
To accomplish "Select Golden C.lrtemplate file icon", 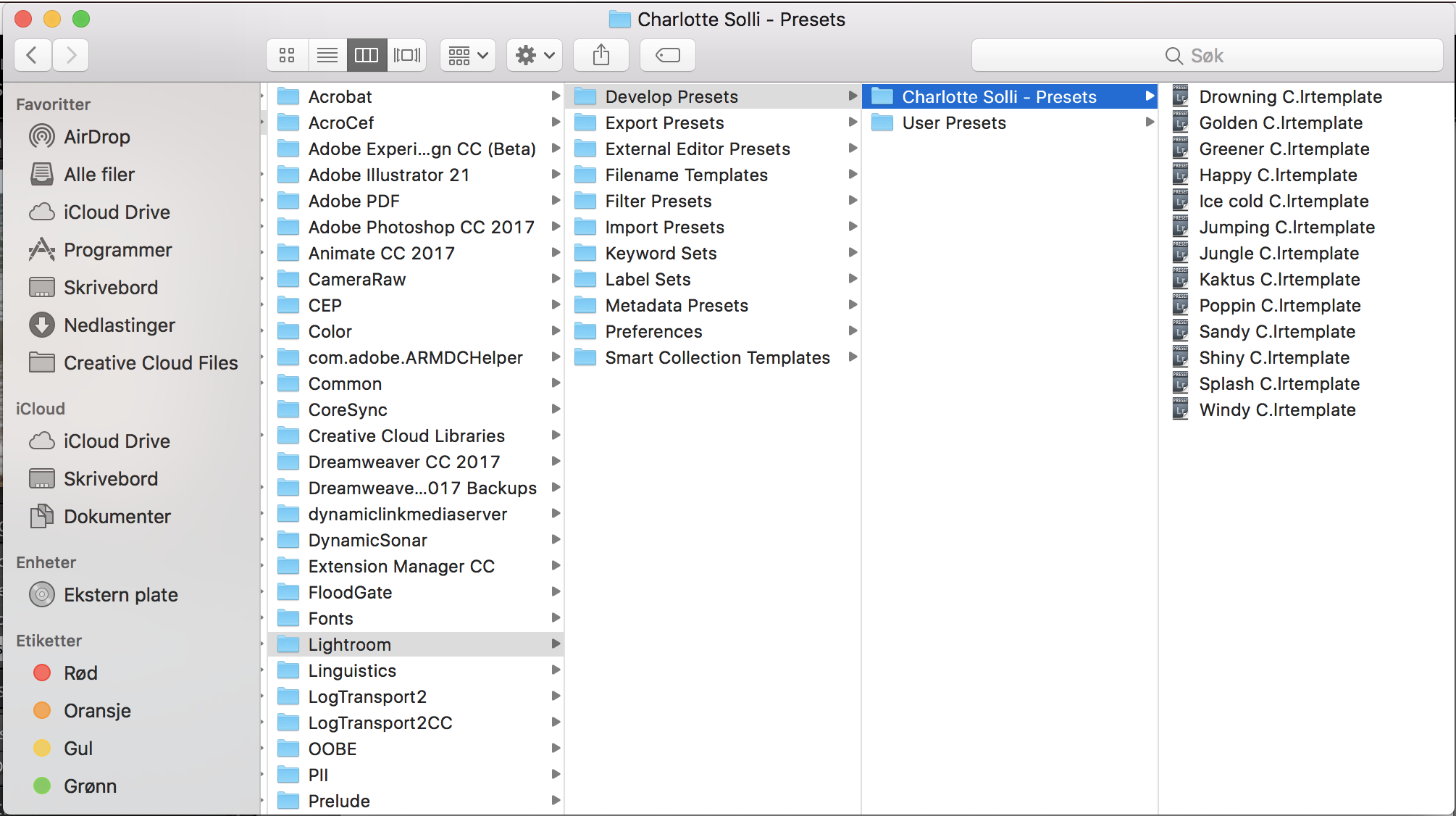I will click(x=1181, y=122).
